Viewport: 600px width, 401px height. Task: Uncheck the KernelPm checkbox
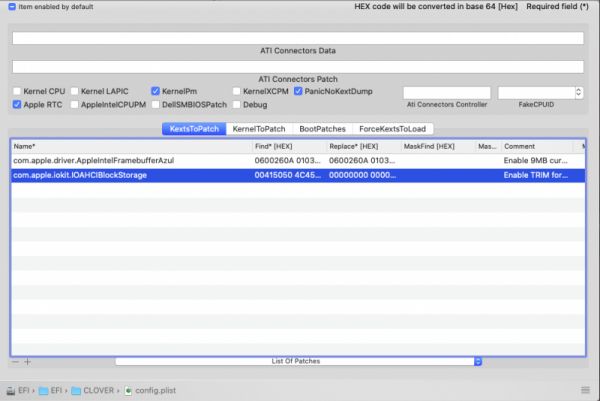(155, 91)
